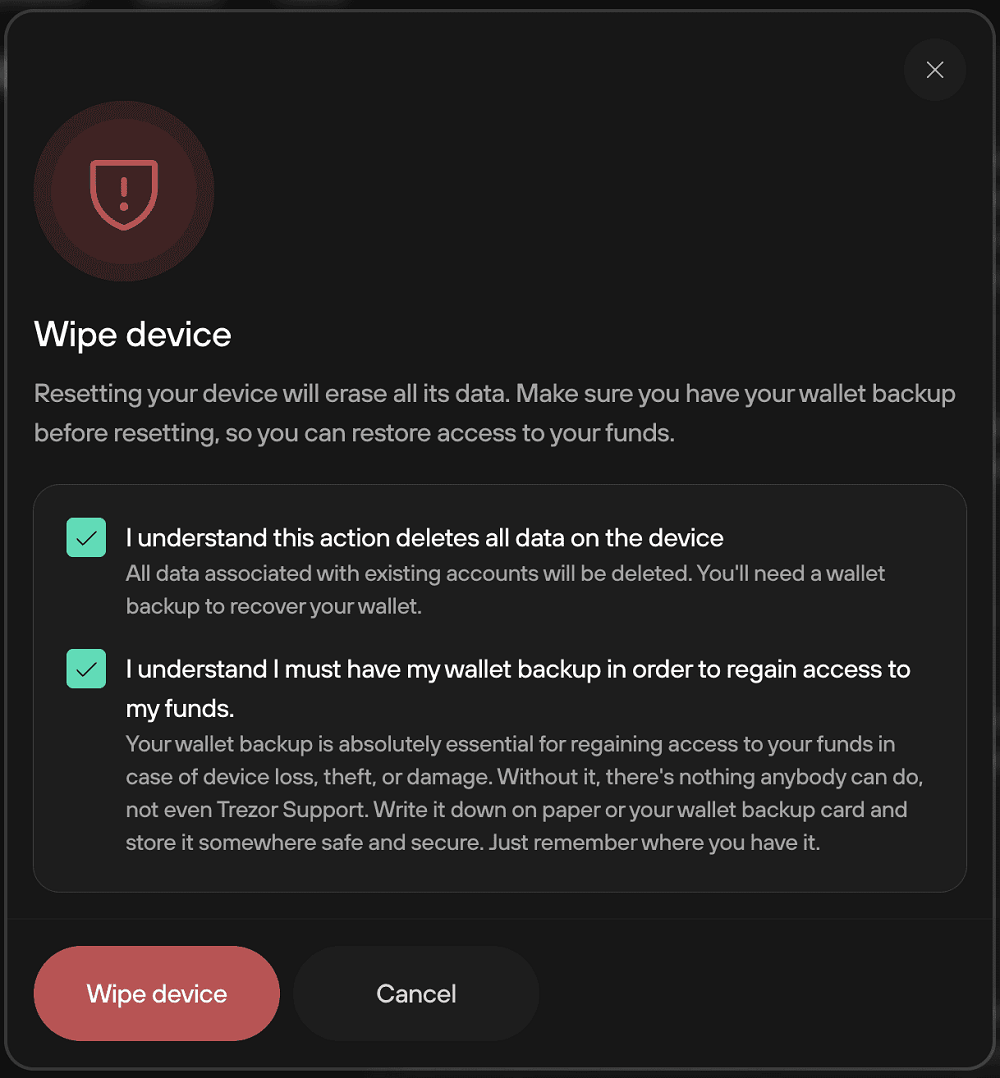Viewport: 1000px width, 1078px height.
Task: Click the 'store it somewhere safe and secure' line
Action: [473, 843]
